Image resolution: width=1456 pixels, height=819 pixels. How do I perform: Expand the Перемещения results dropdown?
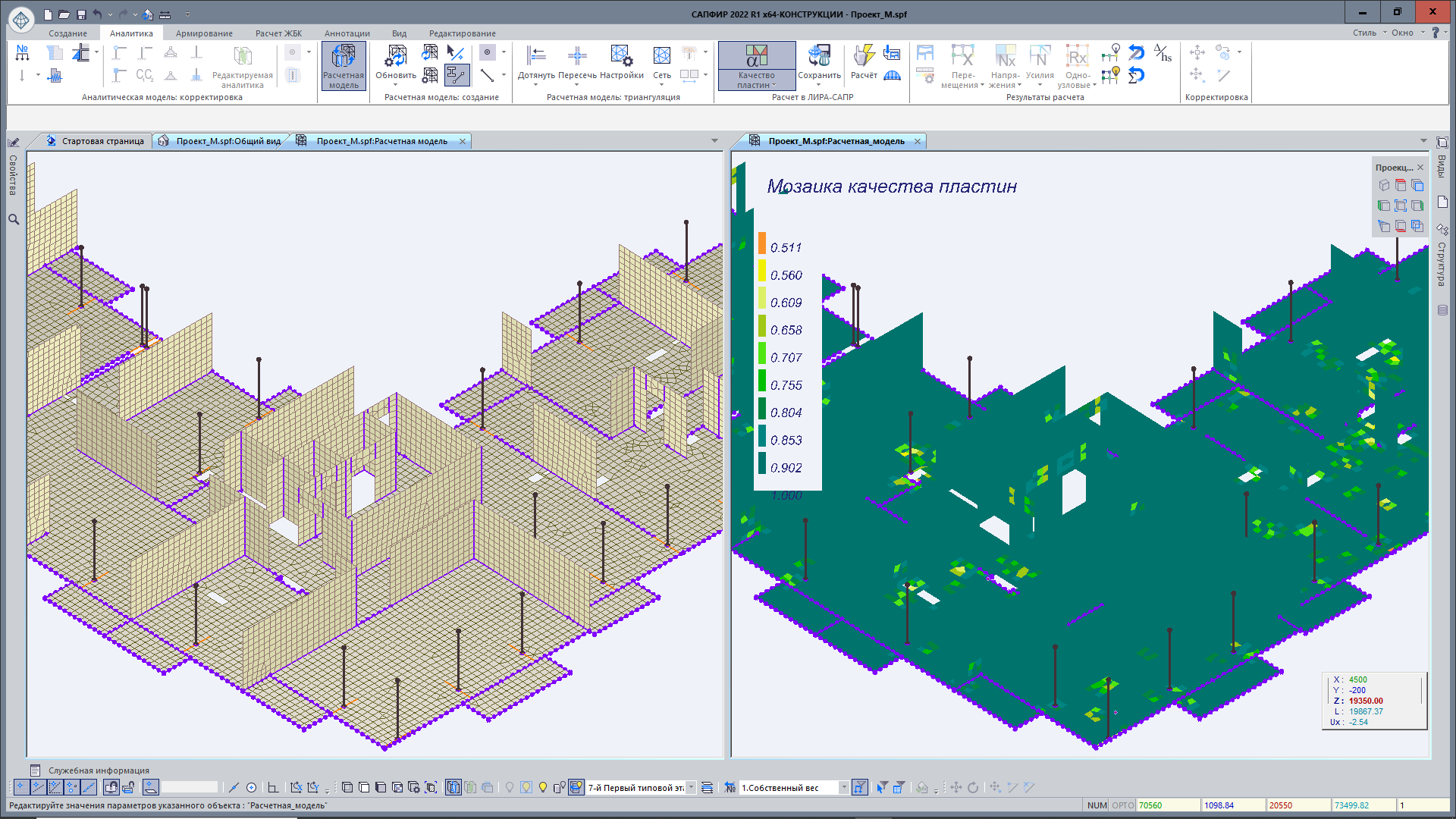click(x=962, y=80)
